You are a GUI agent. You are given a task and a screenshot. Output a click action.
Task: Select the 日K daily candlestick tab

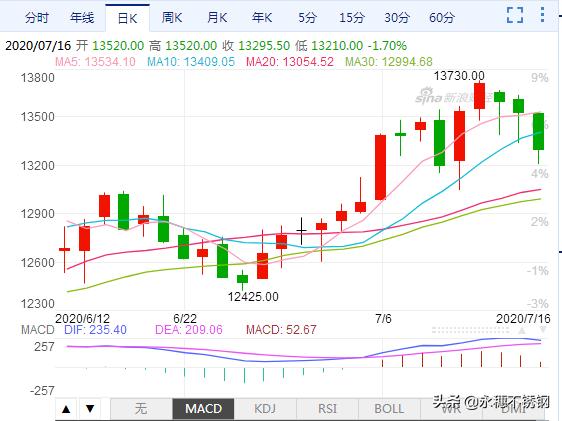point(127,18)
